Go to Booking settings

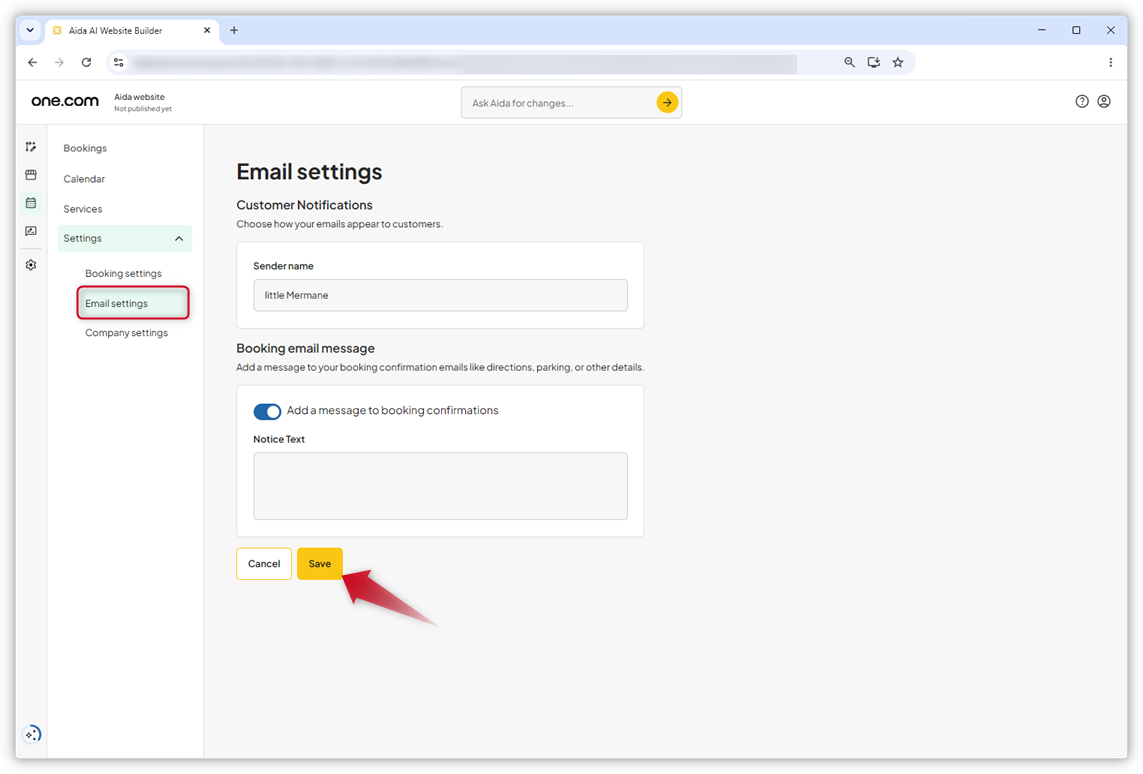tap(123, 273)
